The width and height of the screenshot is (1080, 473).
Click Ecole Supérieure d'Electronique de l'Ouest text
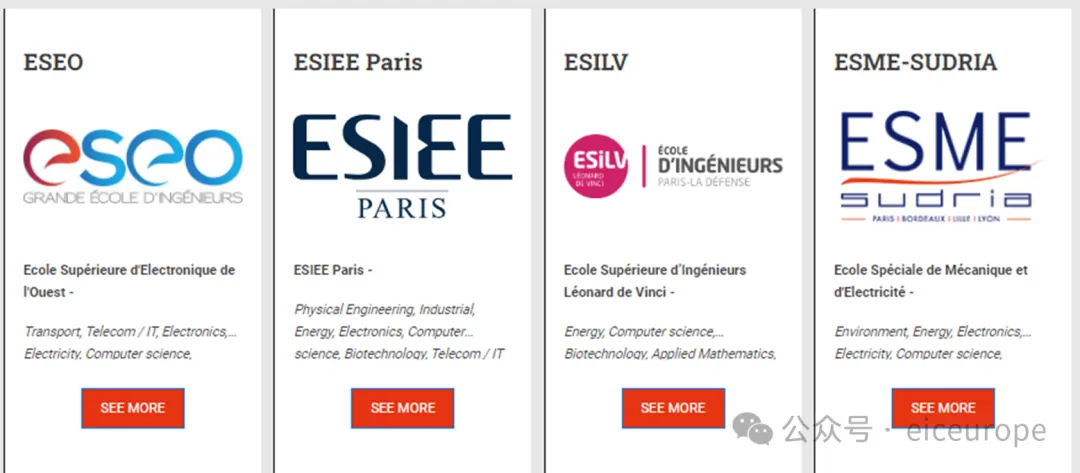[x=129, y=281]
